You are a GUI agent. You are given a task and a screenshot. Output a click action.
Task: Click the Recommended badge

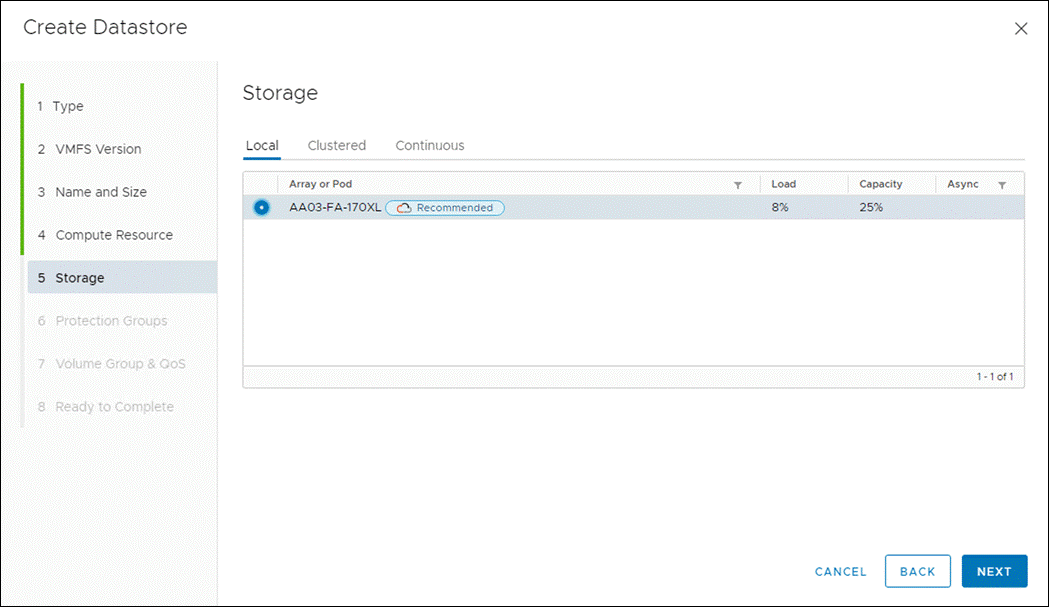[x=445, y=207]
